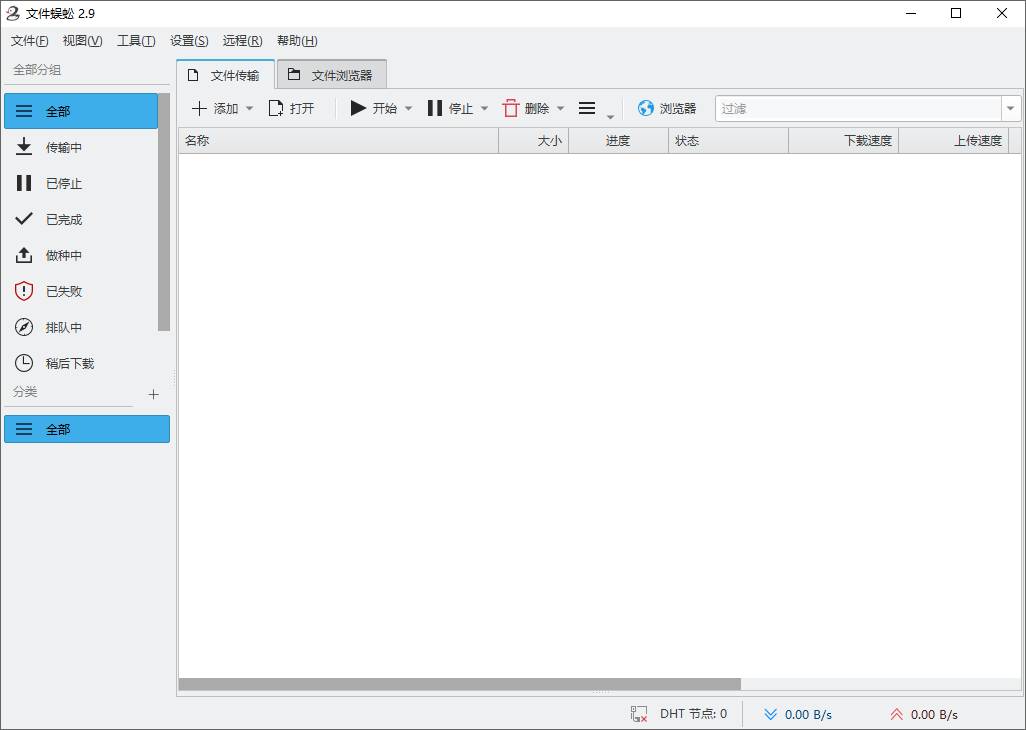Select 做种中 upload icon in sidebar

point(24,255)
